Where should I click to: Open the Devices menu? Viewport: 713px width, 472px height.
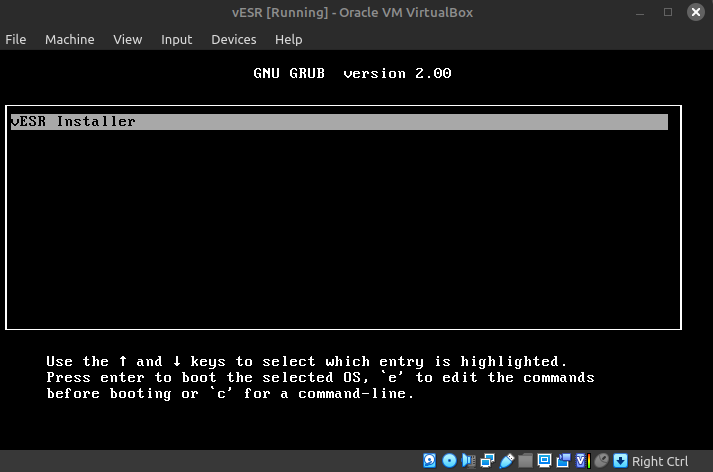coord(234,40)
